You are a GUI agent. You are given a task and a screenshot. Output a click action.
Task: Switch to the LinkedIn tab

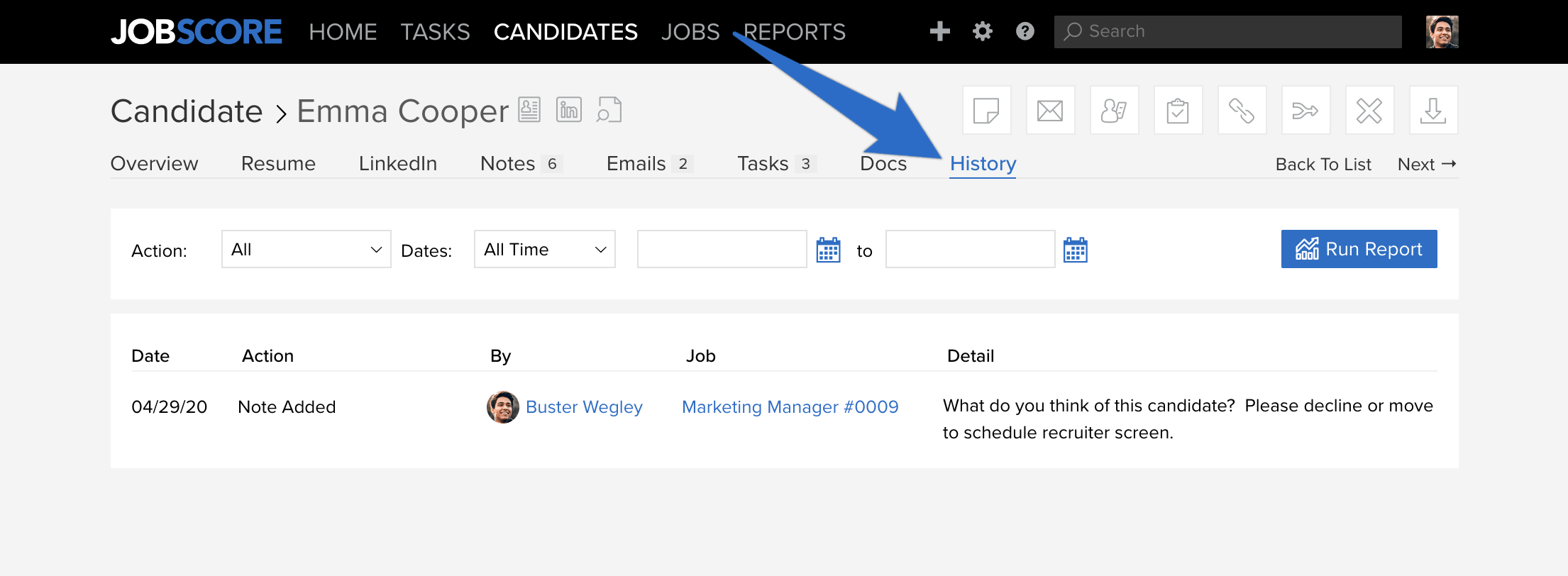coord(398,163)
